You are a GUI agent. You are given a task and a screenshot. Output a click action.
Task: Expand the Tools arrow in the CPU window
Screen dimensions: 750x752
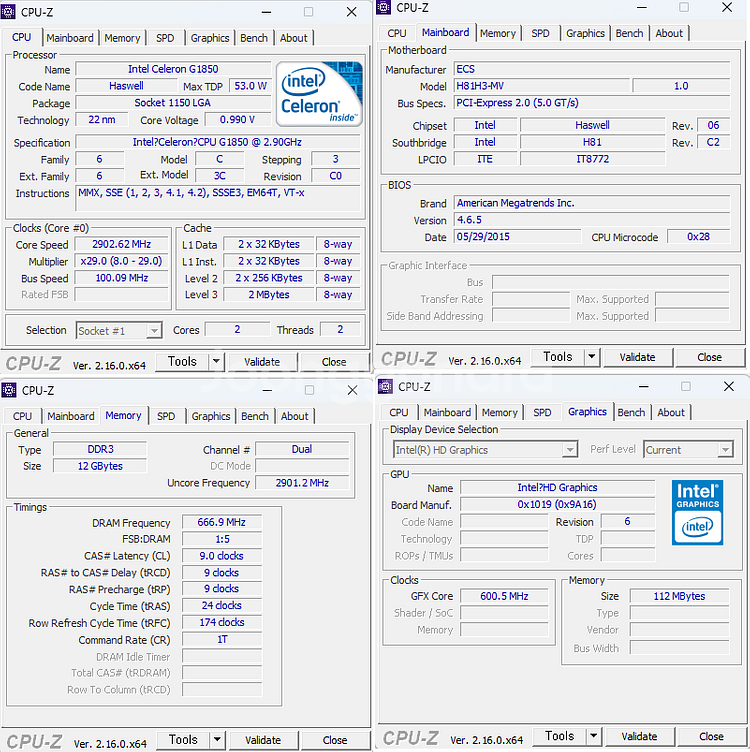click(x=216, y=362)
